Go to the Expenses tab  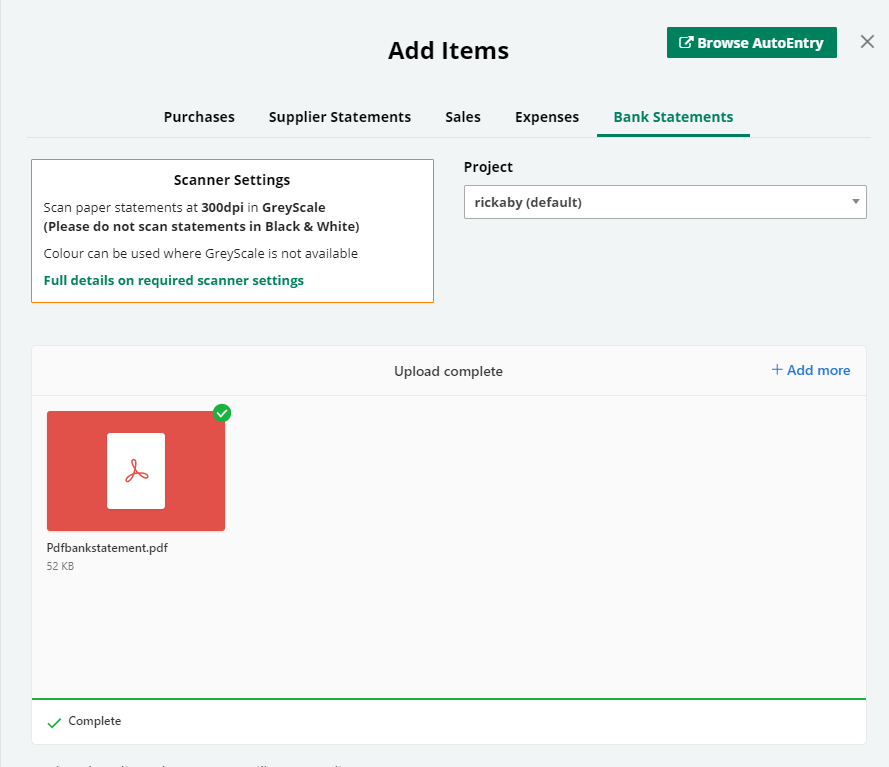pyautogui.click(x=547, y=117)
